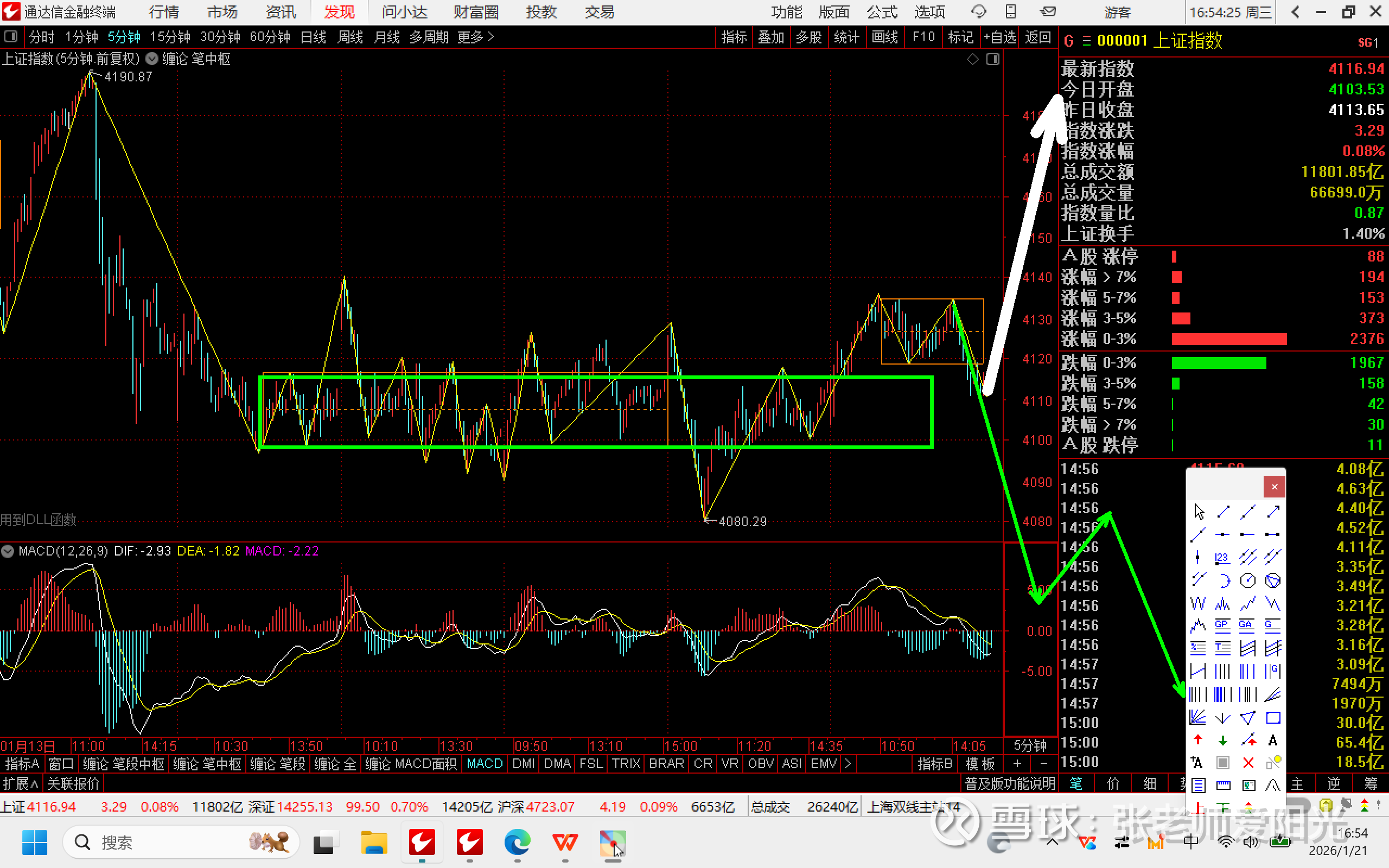Toggle the panel layout icon above chart corner
The height and width of the screenshot is (868, 1389).
pos(993,59)
